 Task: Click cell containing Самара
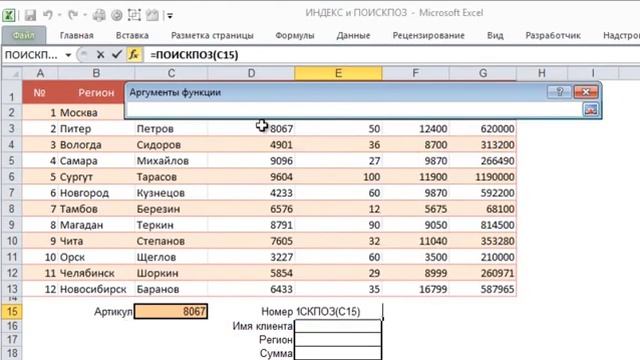tap(96, 161)
